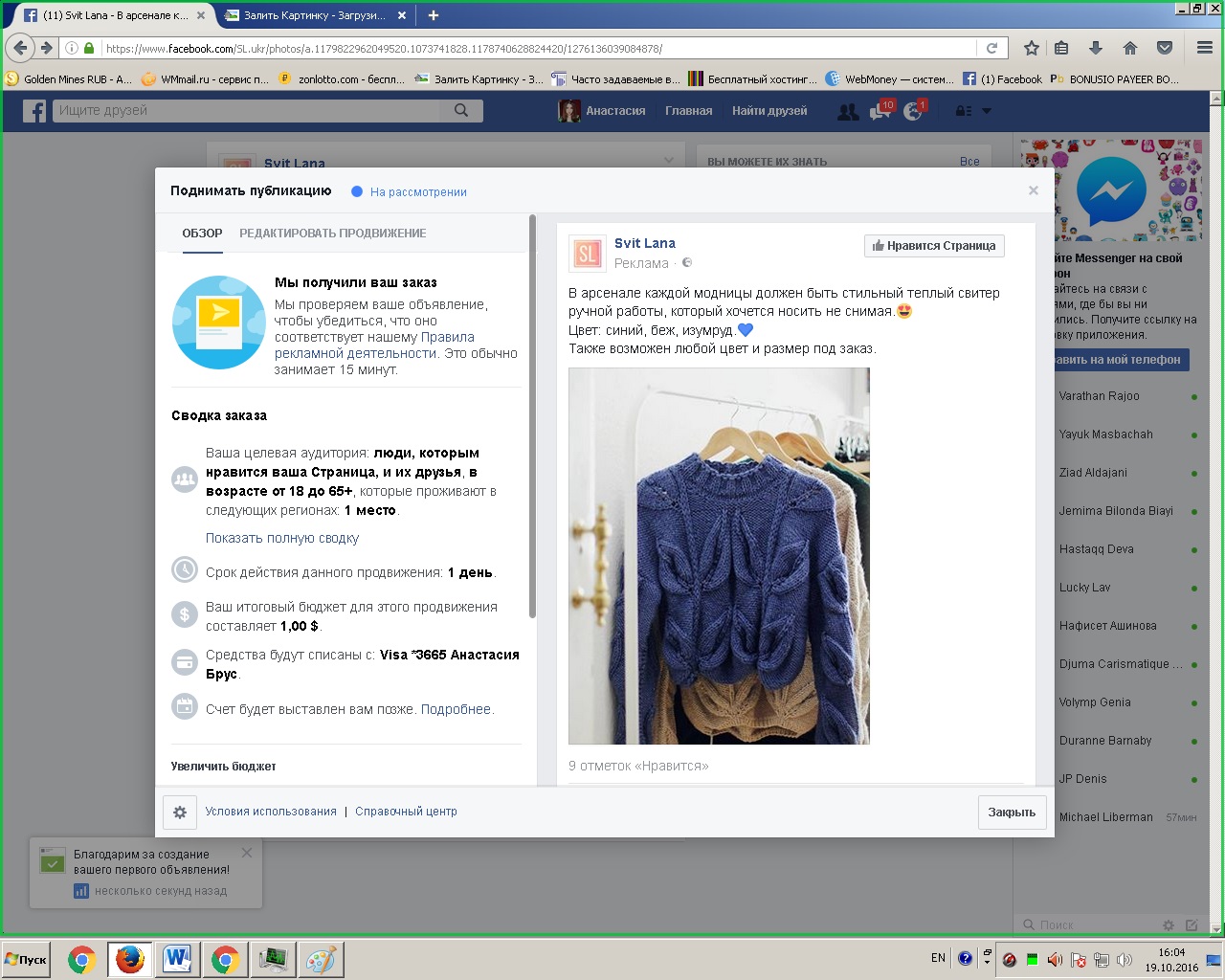Click the Facebook logo in the blue bar
Viewport: 1225px width, 980px height.
pos(34,111)
